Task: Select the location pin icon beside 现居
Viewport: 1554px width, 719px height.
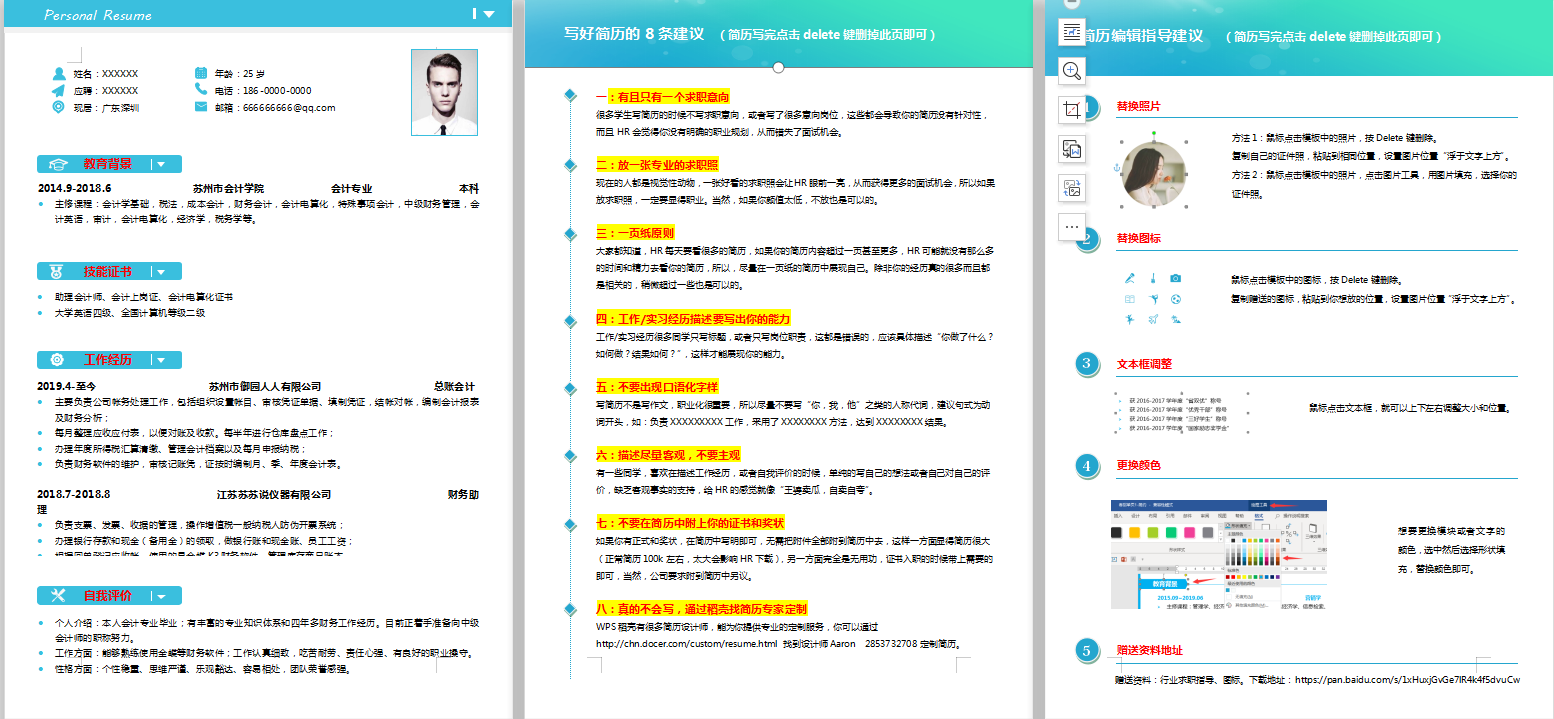Action: [x=59, y=107]
